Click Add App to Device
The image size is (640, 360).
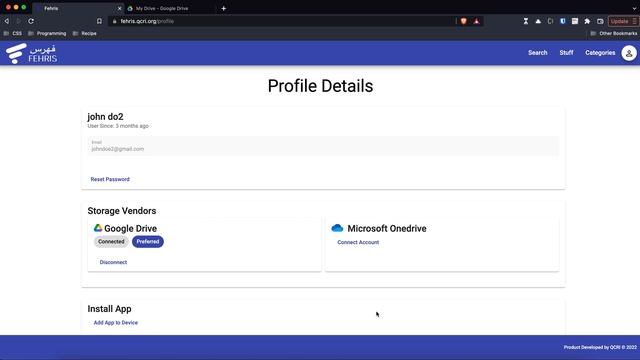click(116, 322)
